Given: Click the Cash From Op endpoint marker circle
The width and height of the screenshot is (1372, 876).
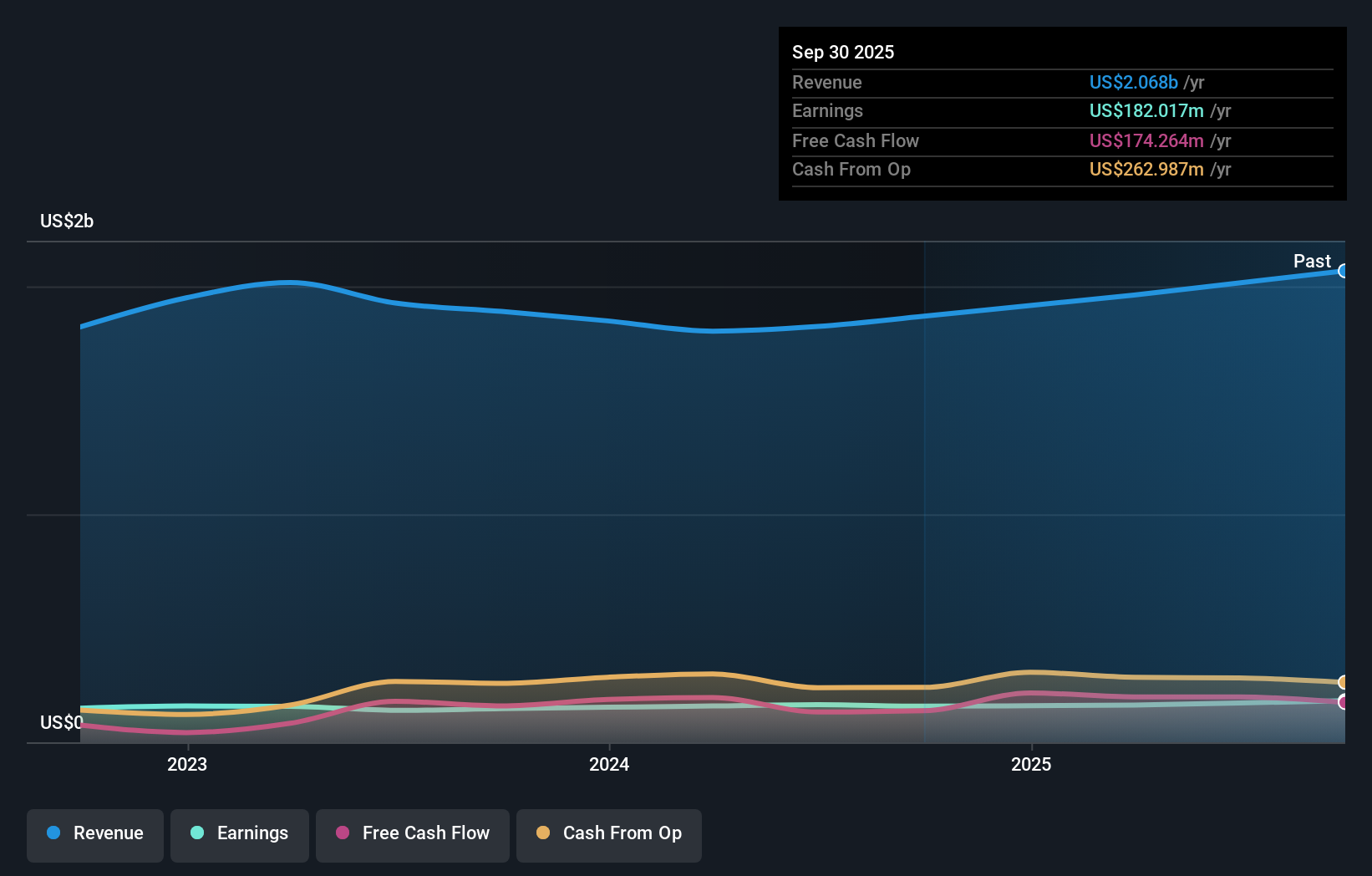Looking at the screenshot, I should click(x=1343, y=682).
